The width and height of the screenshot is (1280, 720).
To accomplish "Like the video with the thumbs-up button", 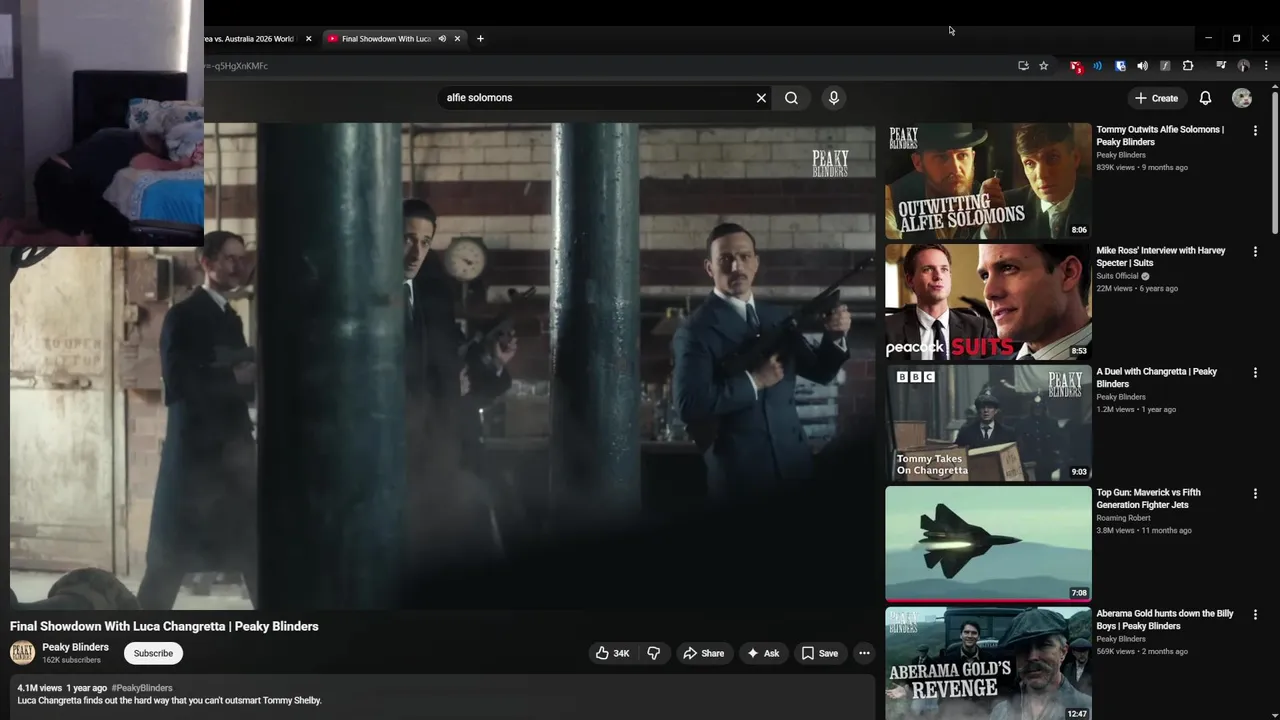I will coord(612,653).
